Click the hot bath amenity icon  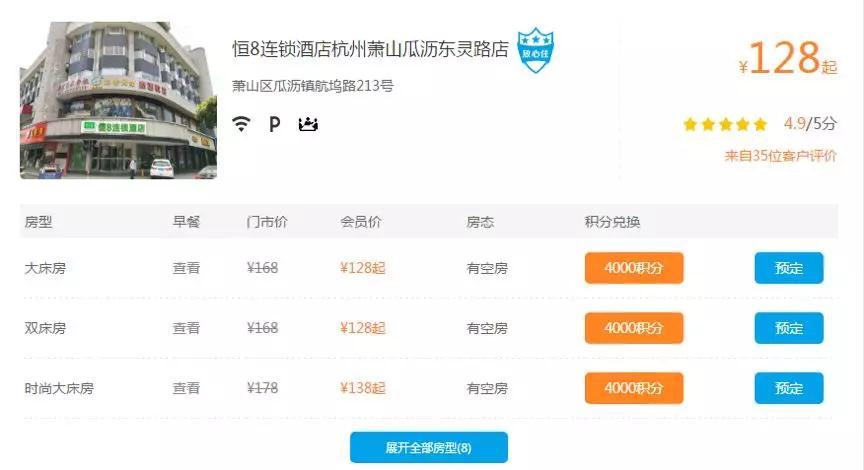(308, 124)
